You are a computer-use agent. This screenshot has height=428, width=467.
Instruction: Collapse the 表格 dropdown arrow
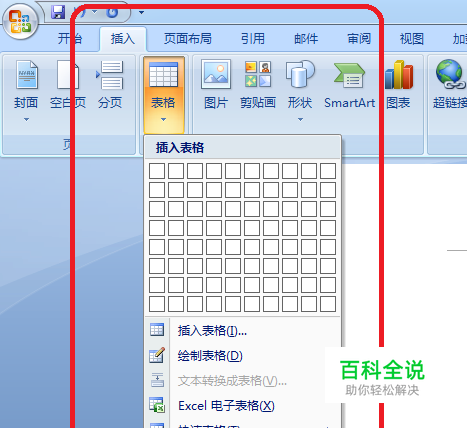pyautogui.click(x=163, y=119)
